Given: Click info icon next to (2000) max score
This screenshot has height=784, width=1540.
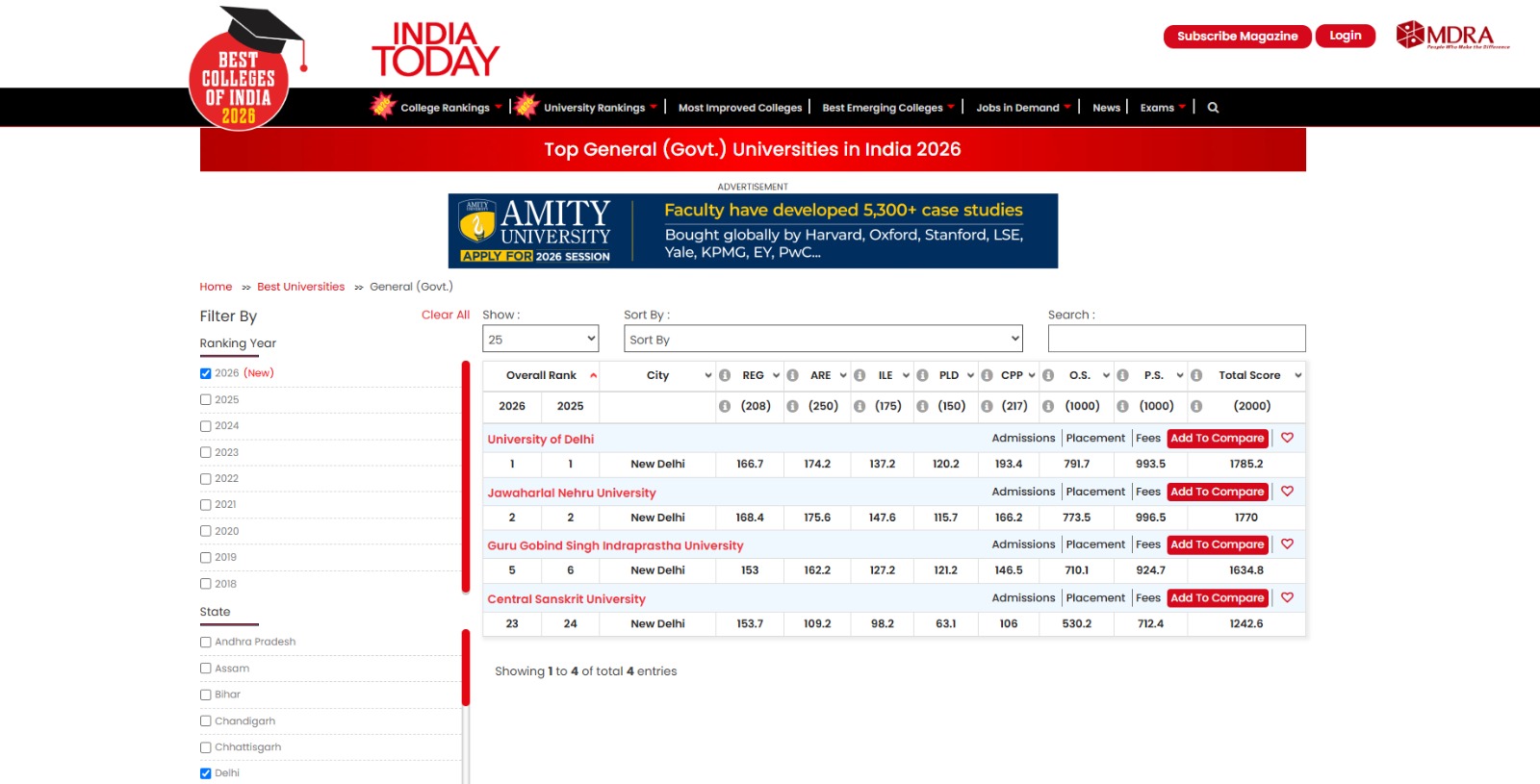Looking at the screenshot, I should pyautogui.click(x=1196, y=406).
